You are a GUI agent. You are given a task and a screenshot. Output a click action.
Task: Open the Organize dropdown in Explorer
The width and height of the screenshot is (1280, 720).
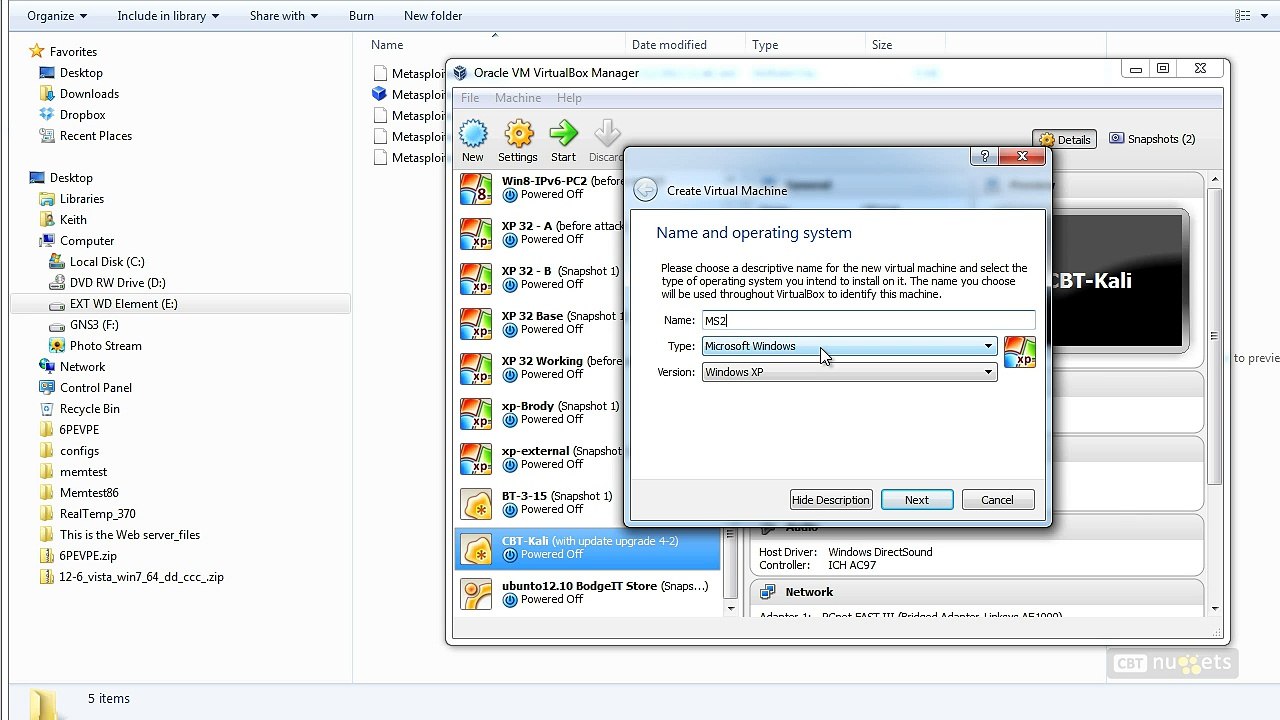57,16
